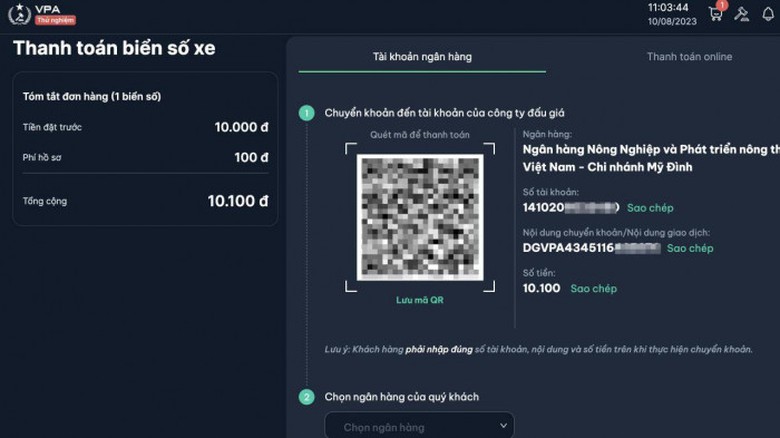The height and width of the screenshot is (438, 780).
Task: Click the step 2 green circle
Action: [307, 397]
